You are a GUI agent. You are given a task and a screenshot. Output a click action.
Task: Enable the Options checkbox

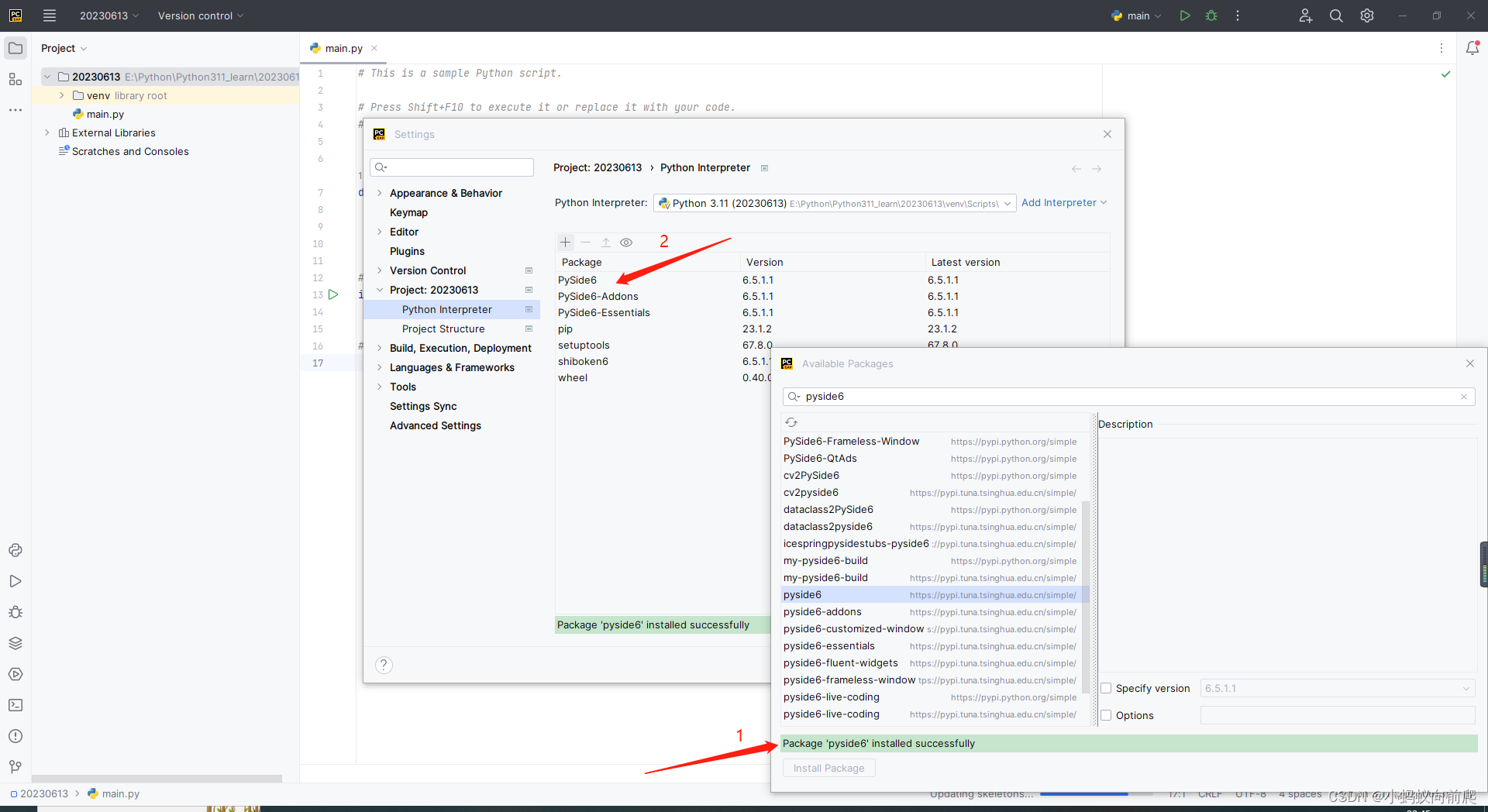click(1106, 715)
